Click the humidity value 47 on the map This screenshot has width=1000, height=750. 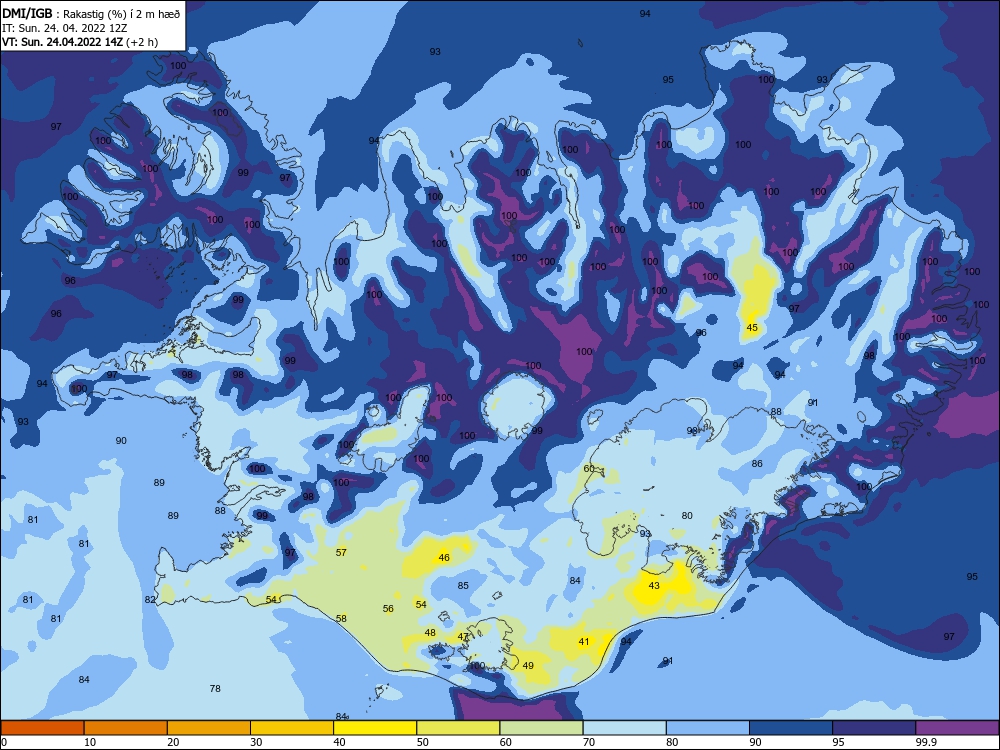pos(463,636)
